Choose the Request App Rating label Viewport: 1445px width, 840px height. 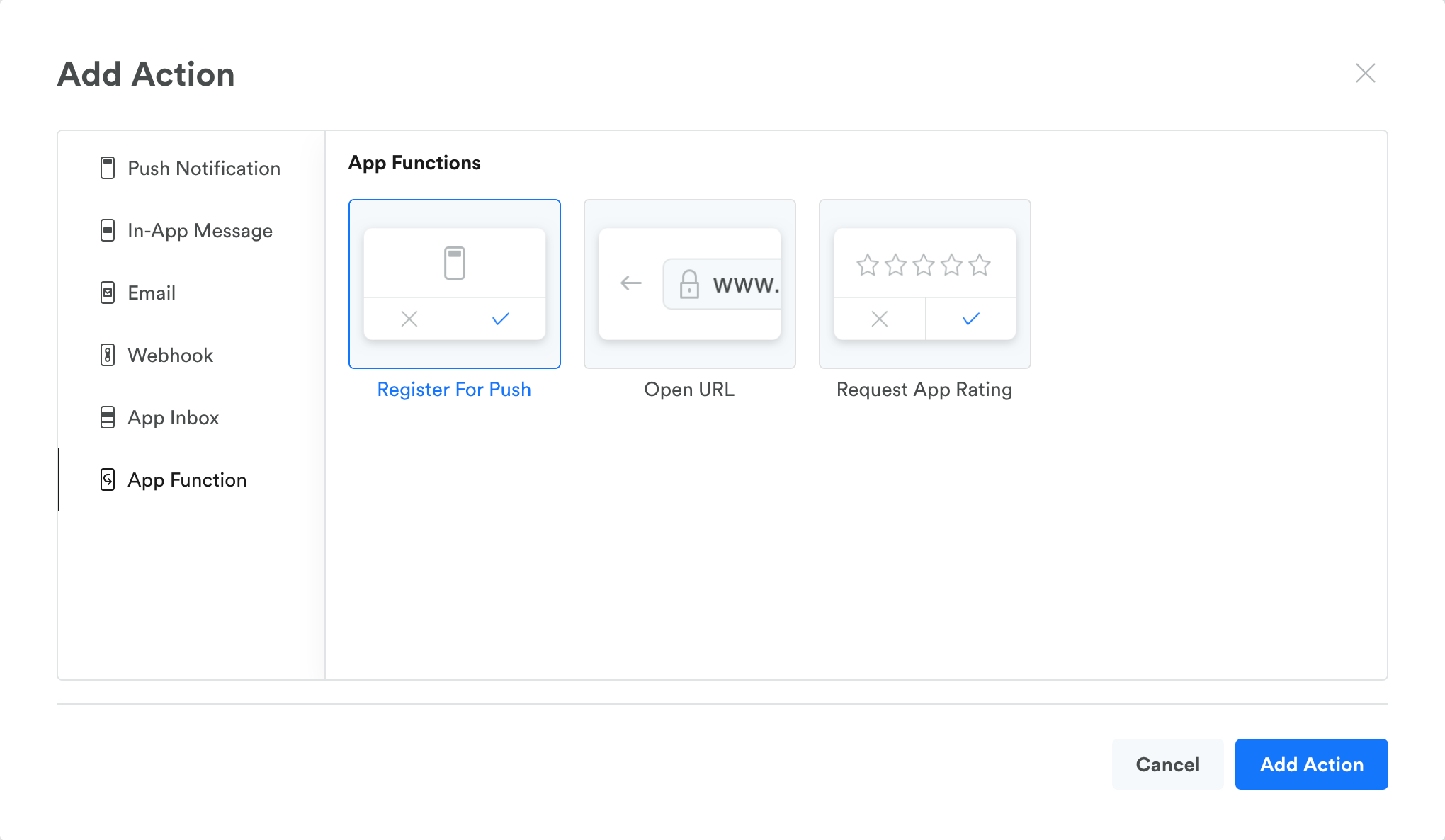click(924, 390)
